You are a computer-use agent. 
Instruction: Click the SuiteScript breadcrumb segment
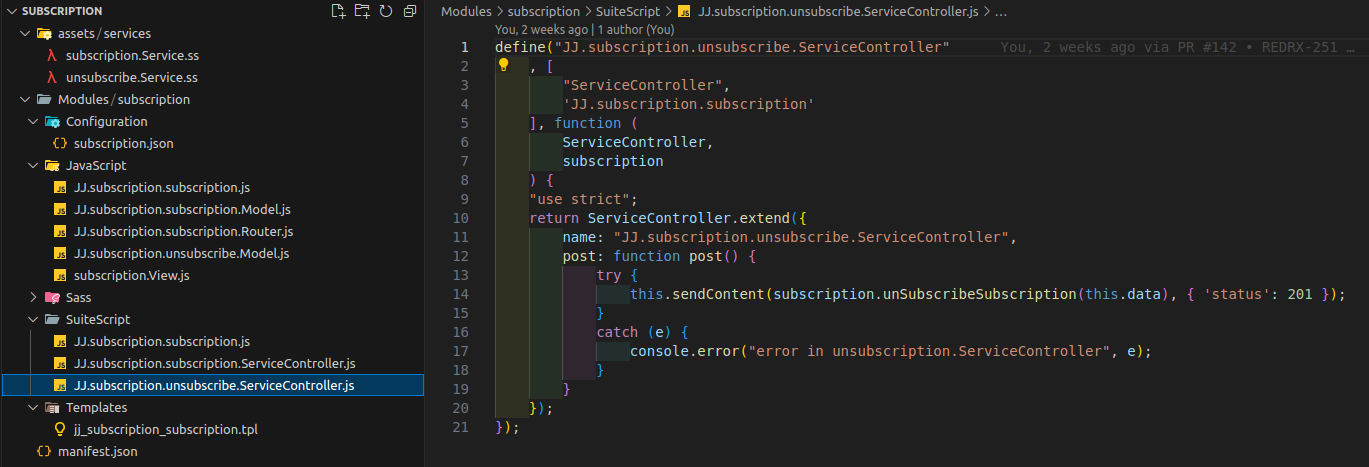pos(628,12)
